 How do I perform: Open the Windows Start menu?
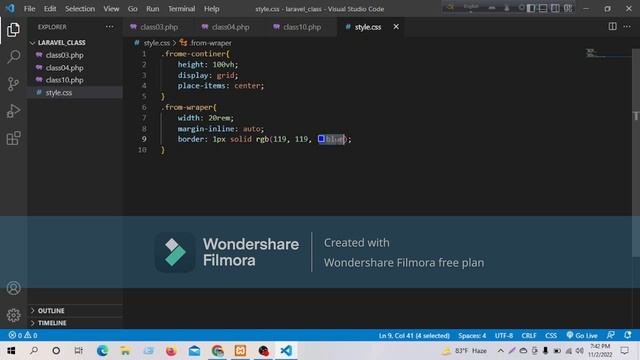[x=11, y=351]
